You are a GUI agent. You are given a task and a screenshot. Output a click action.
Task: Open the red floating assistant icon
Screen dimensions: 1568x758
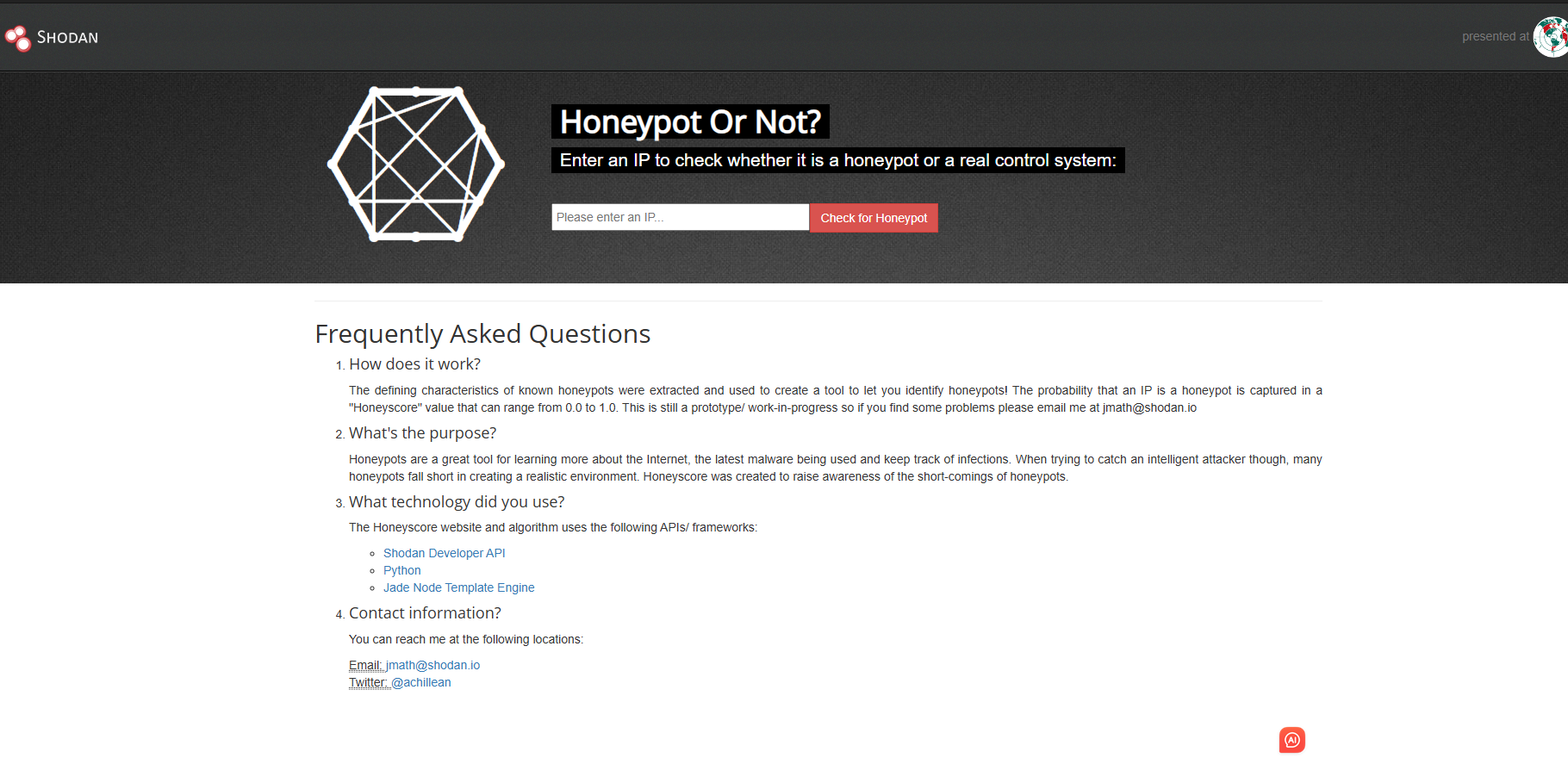pyautogui.click(x=1291, y=740)
